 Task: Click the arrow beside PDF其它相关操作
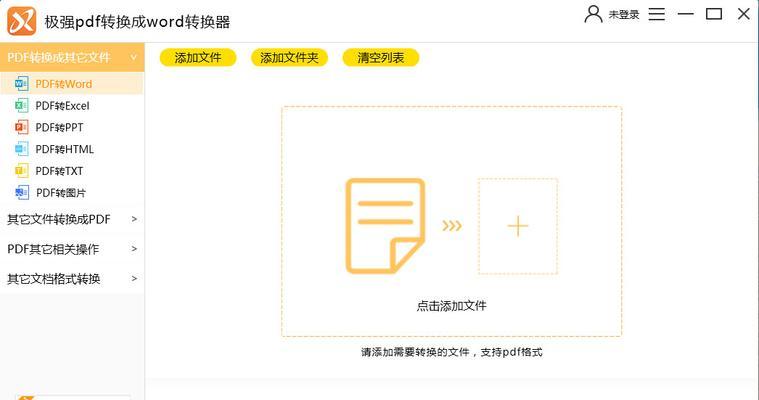(134, 249)
